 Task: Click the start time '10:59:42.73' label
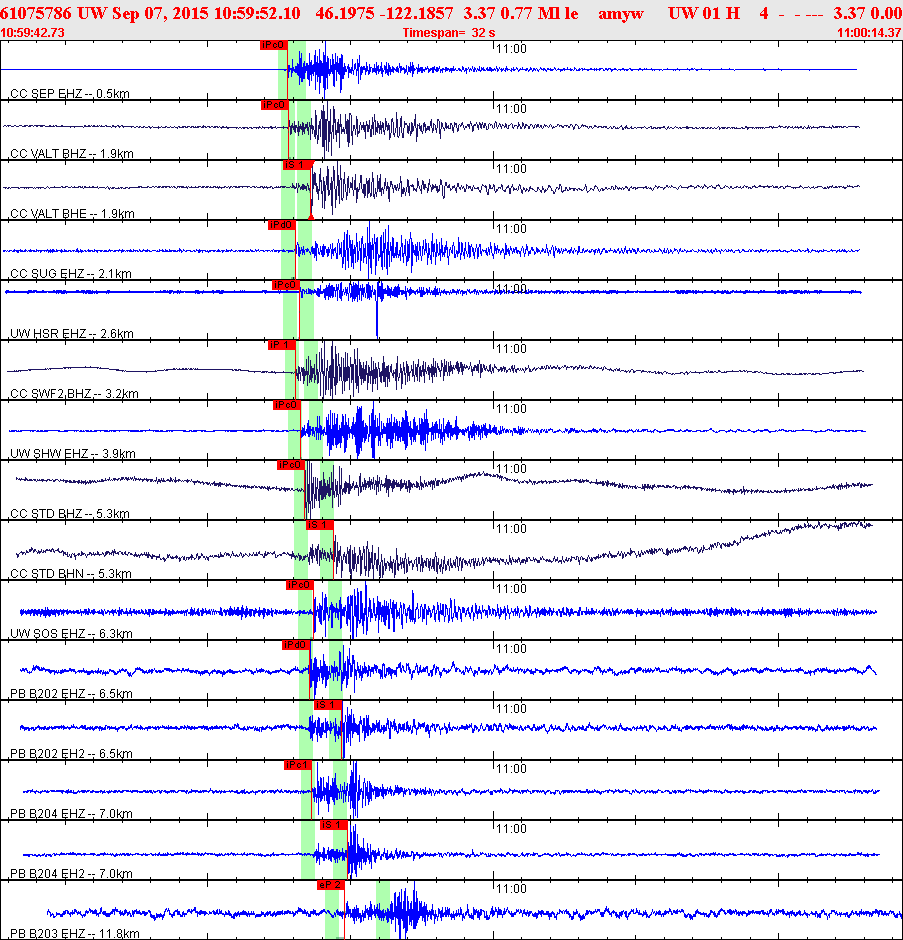pyautogui.click(x=32, y=32)
